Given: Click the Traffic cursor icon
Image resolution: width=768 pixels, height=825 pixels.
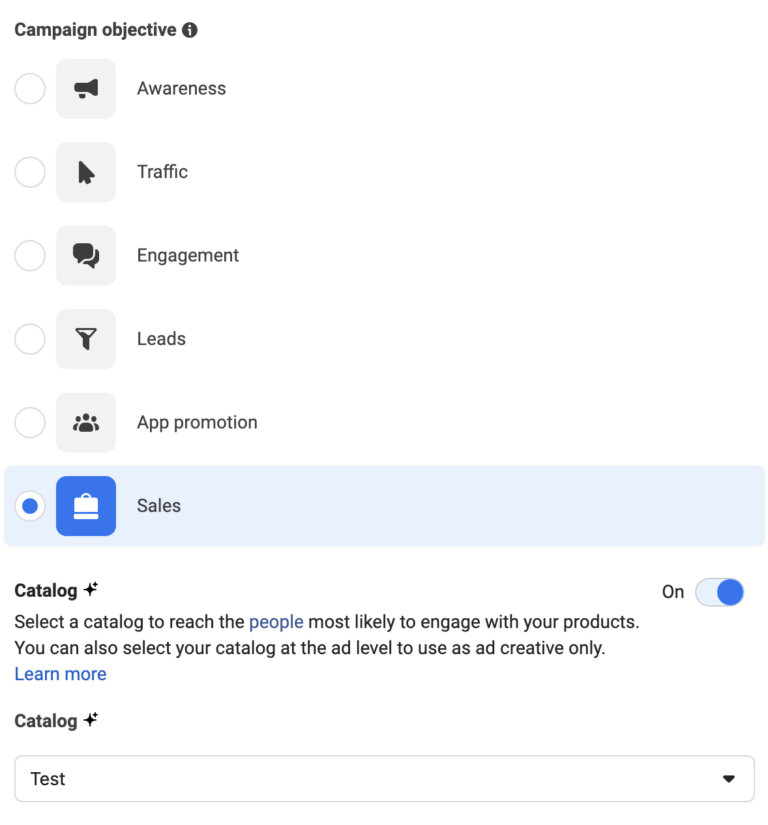Looking at the screenshot, I should pos(86,172).
